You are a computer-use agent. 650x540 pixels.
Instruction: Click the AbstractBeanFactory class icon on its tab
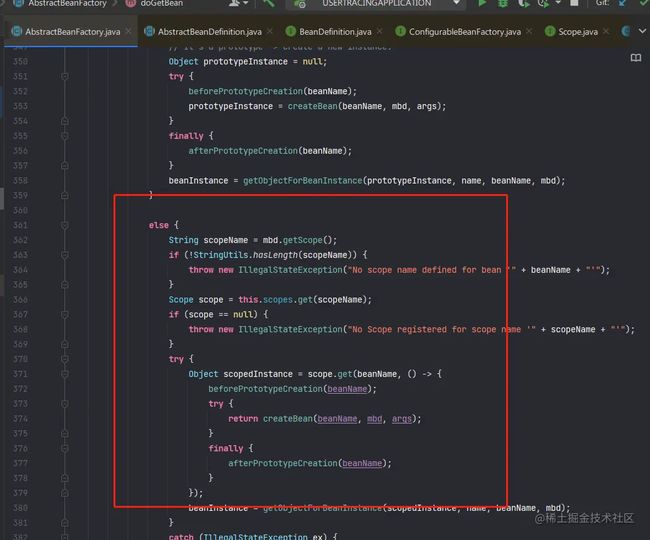pyautogui.click(x=17, y=31)
